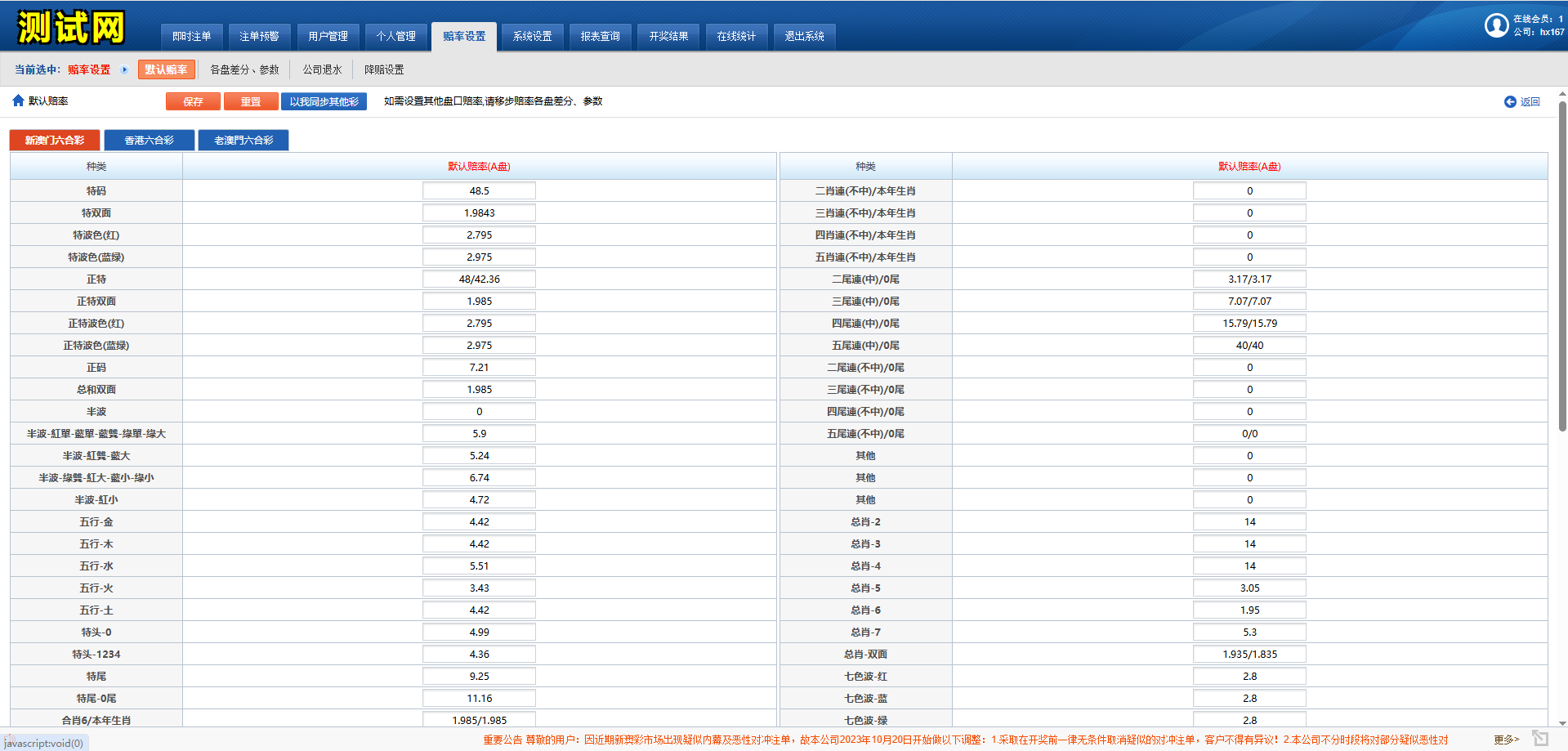Screen dimensions: 1568x751
Task: Click the 以我同步其他彩 button
Action: [x=324, y=101]
